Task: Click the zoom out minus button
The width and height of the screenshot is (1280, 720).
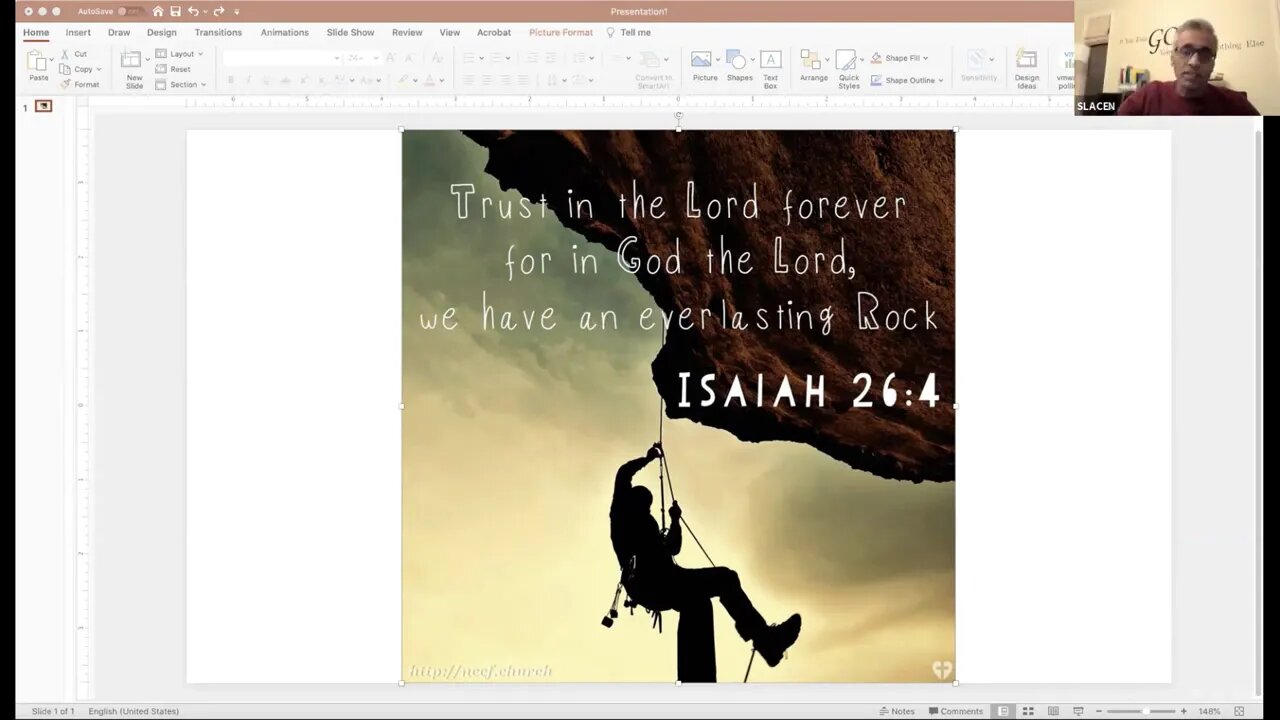Action: [1099, 711]
